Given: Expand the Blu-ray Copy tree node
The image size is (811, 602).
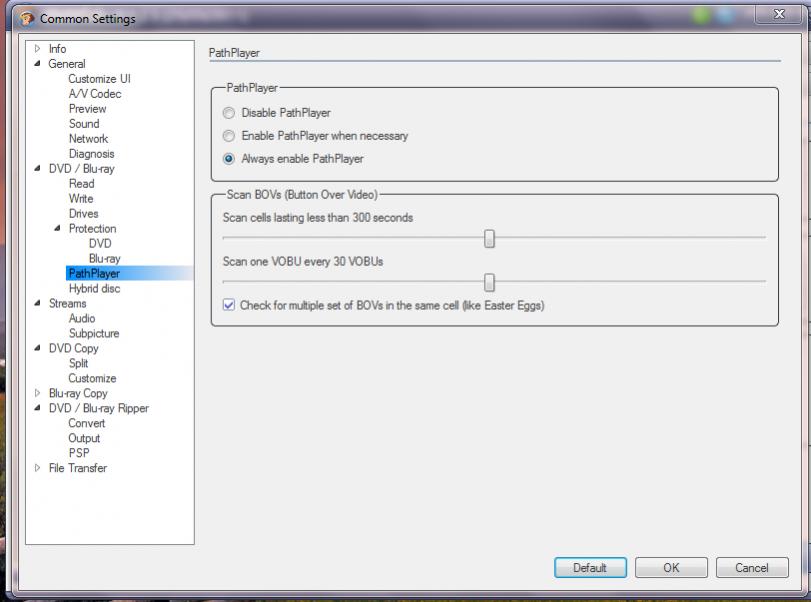Looking at the screenshot, I should pyautogui.click(x=37, y=393).
